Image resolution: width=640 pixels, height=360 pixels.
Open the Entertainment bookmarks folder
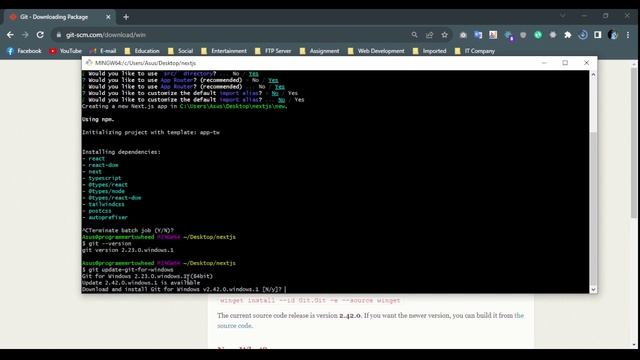224,51
